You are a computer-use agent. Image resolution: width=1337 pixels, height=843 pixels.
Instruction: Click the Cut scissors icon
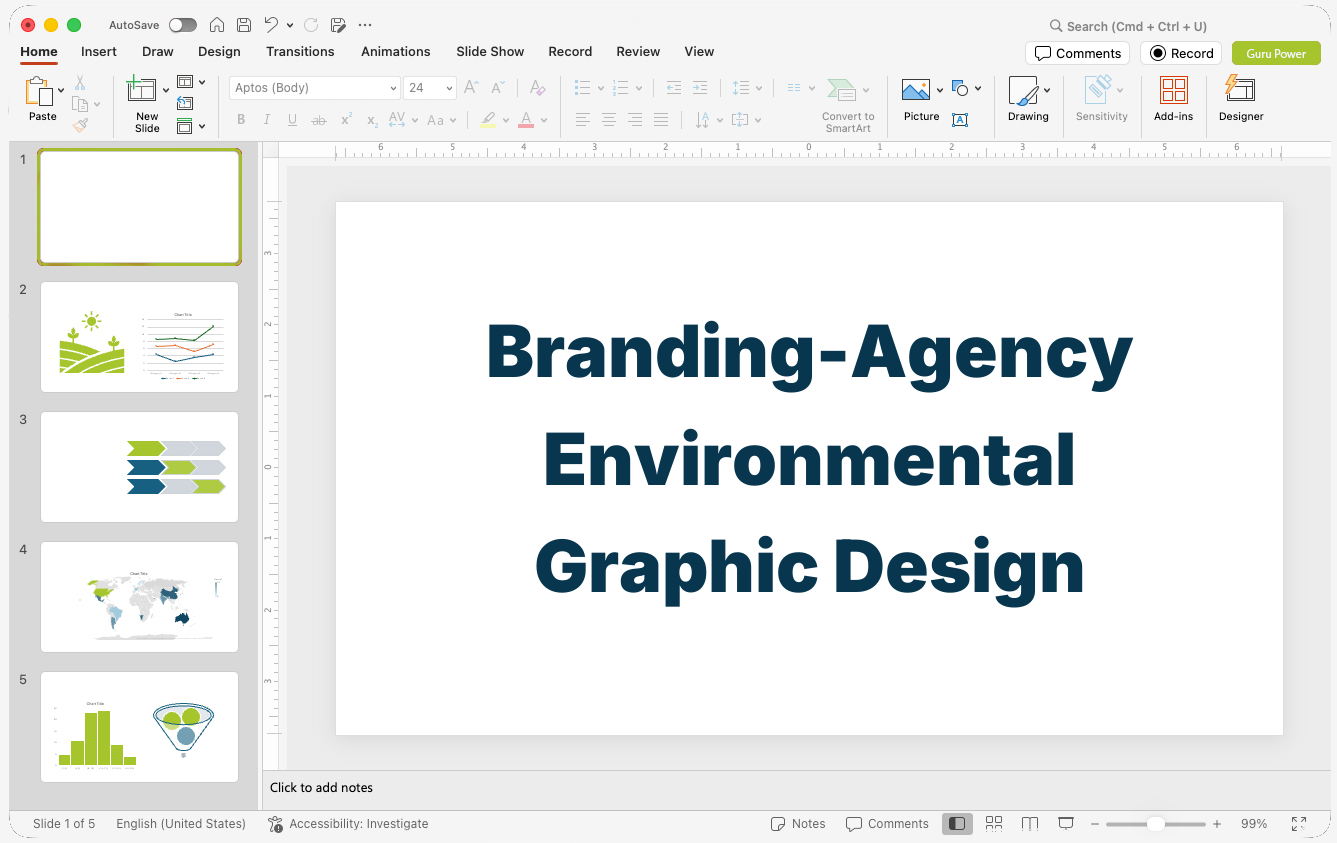click(x=80, y=83)
